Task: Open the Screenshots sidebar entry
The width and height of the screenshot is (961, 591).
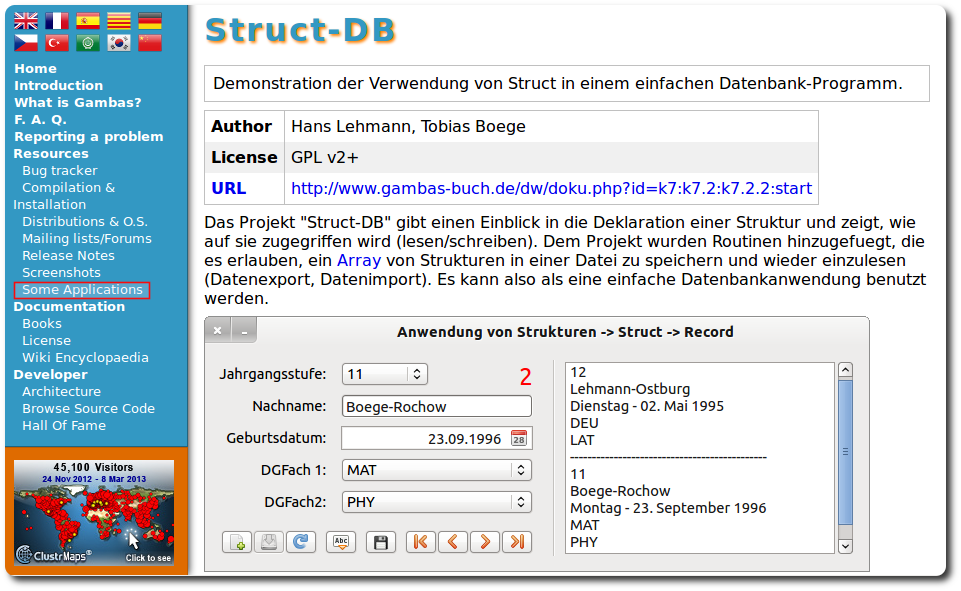Action: click(61, 272)
